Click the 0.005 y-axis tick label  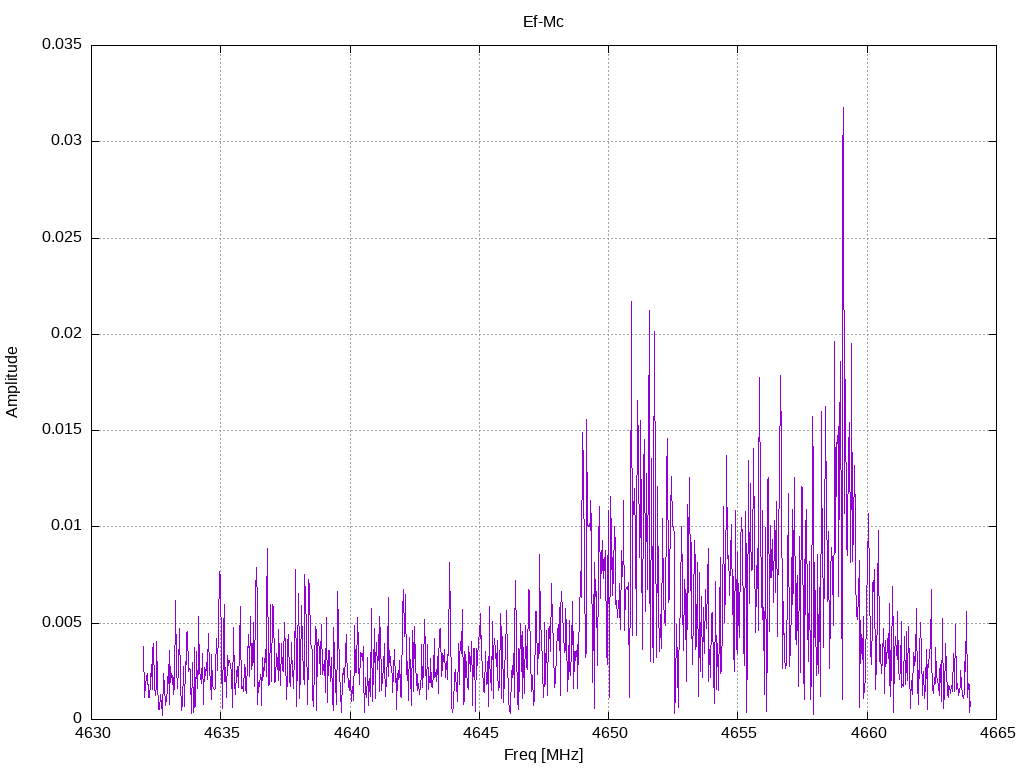click(61, 623)
